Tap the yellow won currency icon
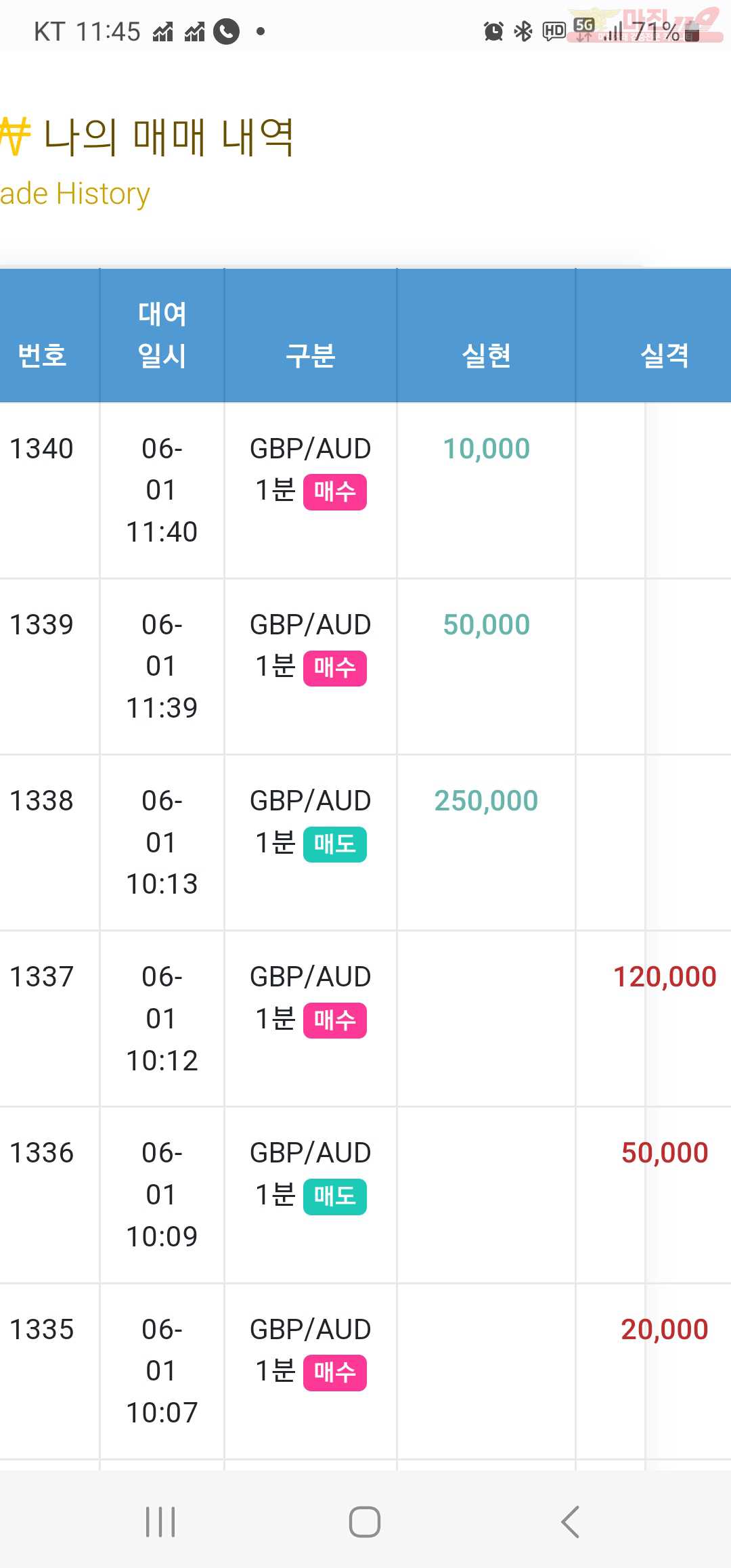This screenshot has width=731, height=1568. (15, 135)
